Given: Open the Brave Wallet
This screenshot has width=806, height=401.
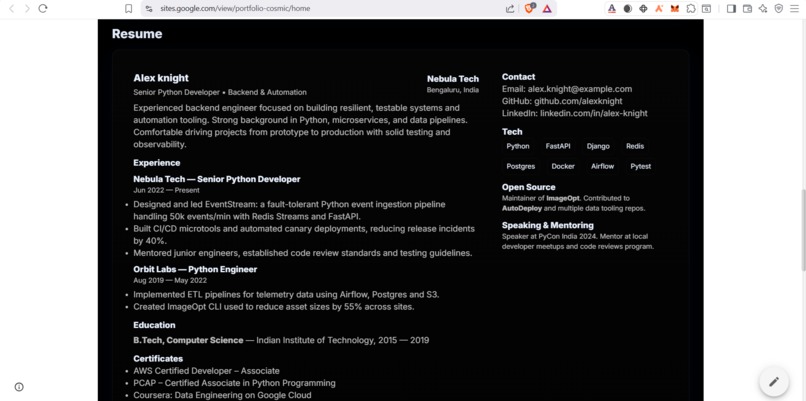Looking at the screenshot, I should [x=747, y=9].
